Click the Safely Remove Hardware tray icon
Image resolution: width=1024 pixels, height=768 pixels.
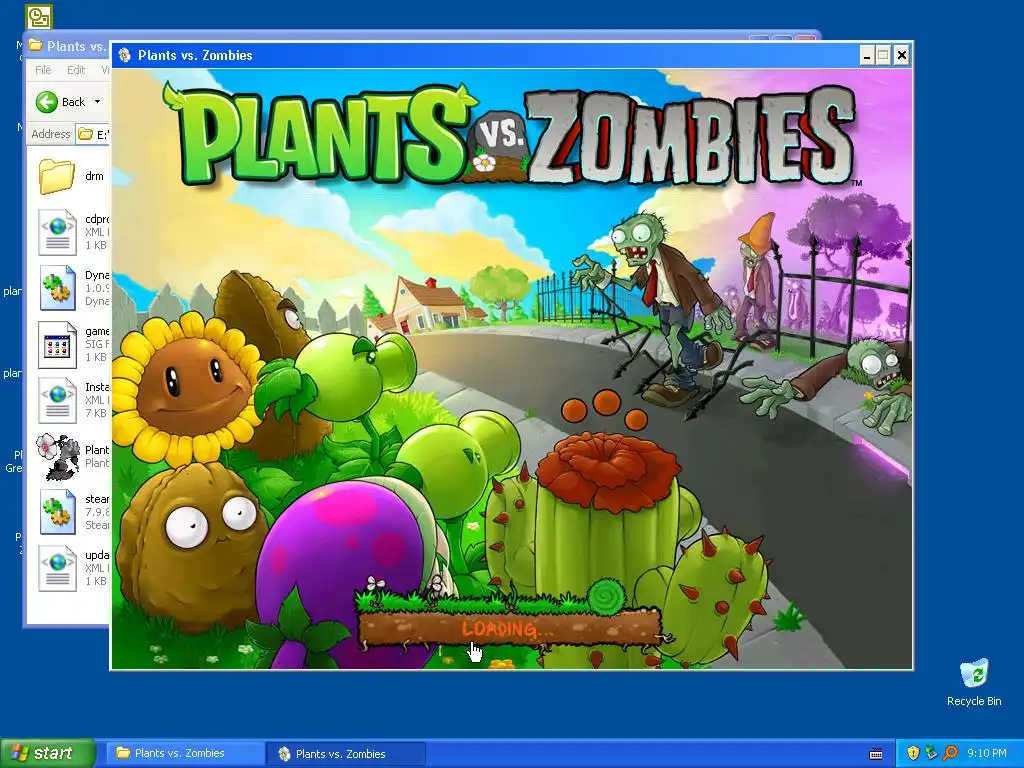(x=932, y=753)
